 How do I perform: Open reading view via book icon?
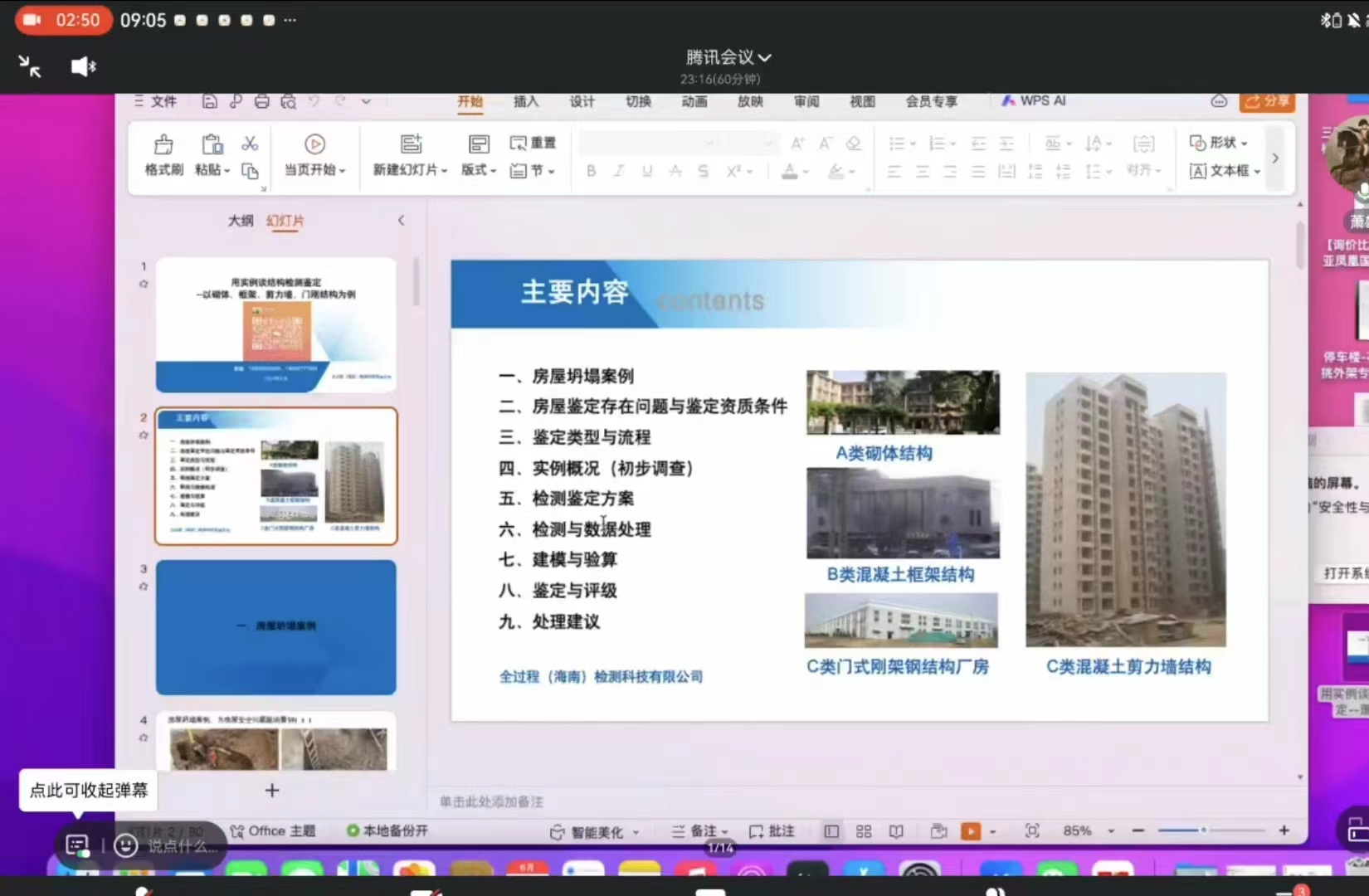coord(896,830)
